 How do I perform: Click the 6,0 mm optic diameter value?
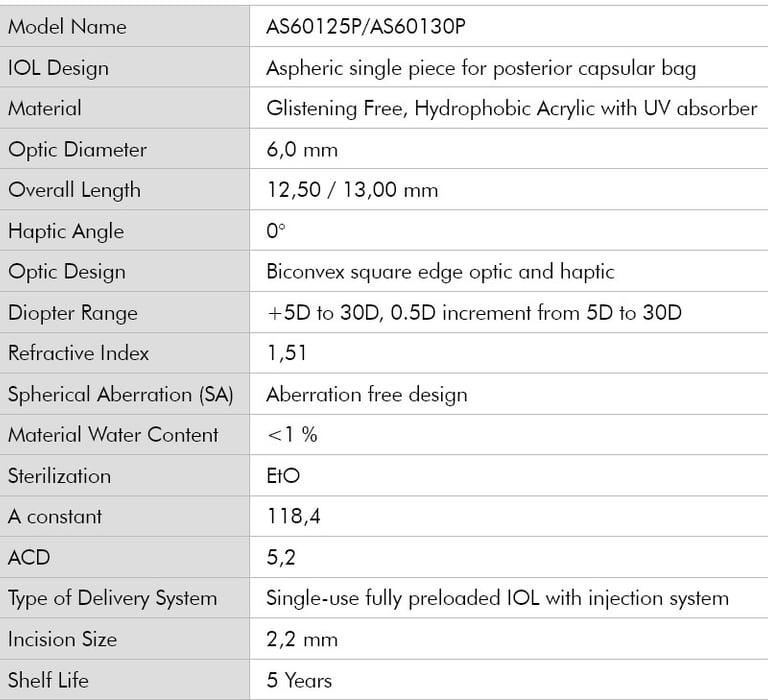point(302,150)
